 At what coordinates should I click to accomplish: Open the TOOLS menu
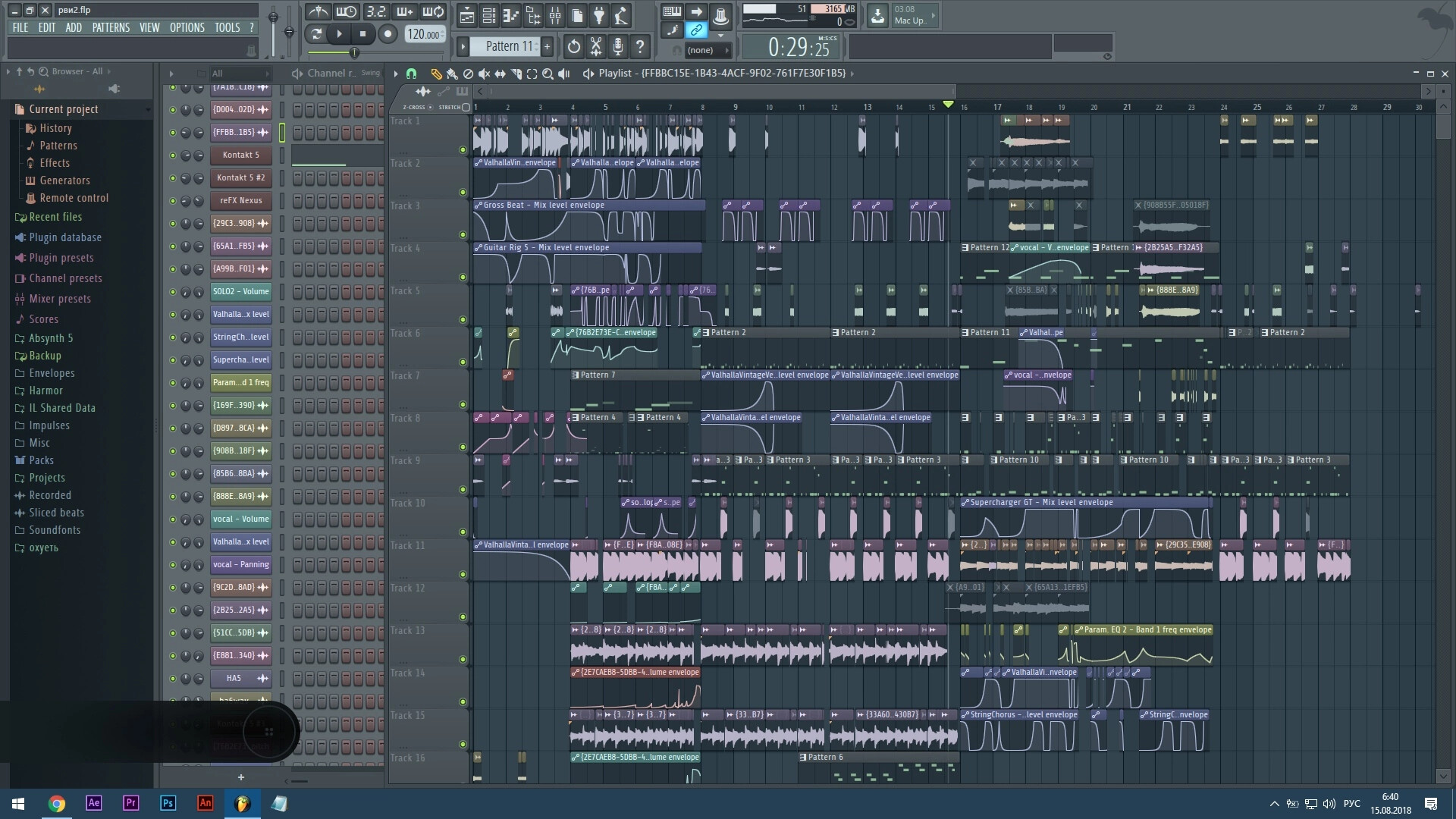[227, 27]
